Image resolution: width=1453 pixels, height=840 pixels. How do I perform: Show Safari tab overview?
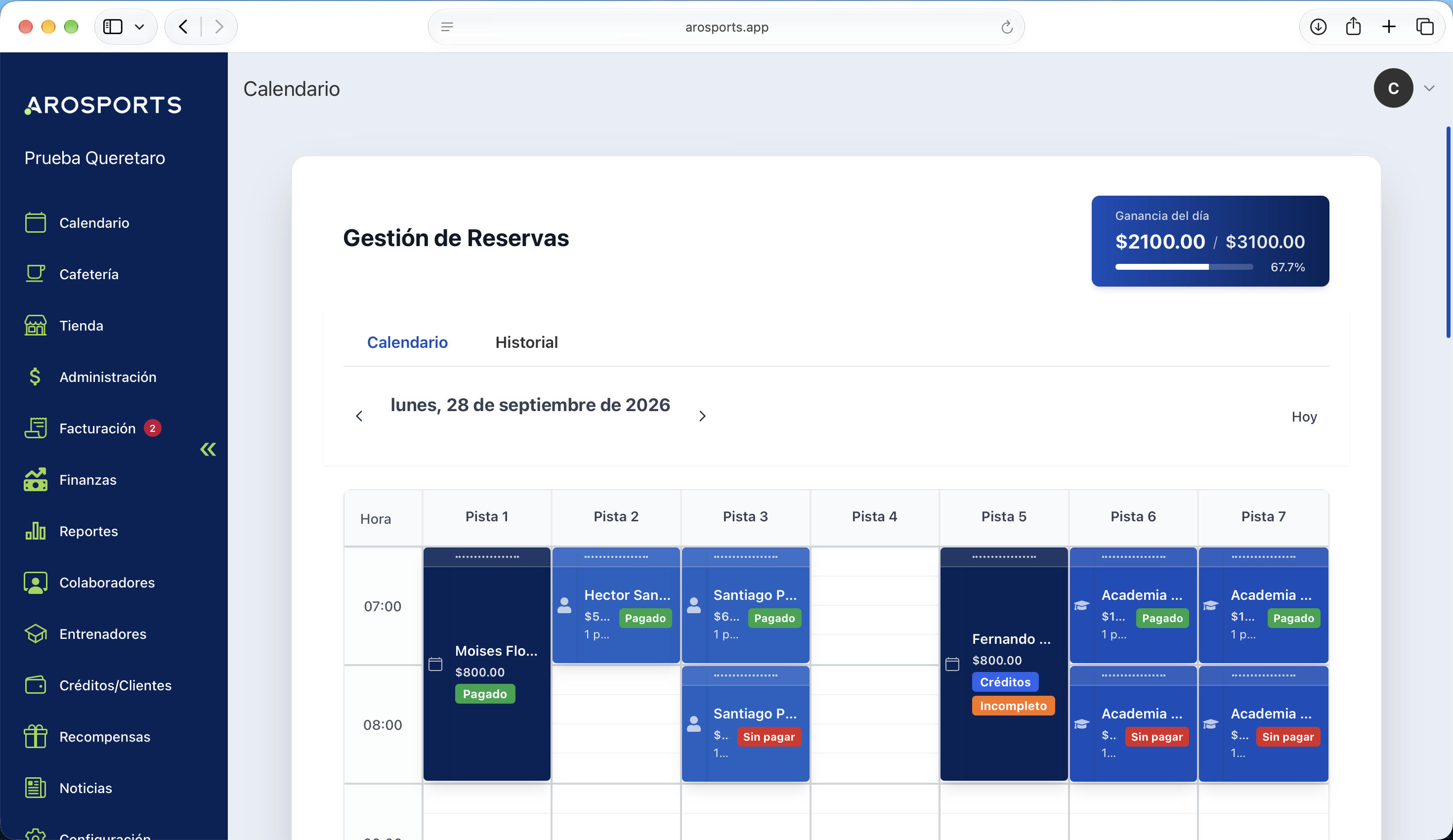tap(1425, 27)
